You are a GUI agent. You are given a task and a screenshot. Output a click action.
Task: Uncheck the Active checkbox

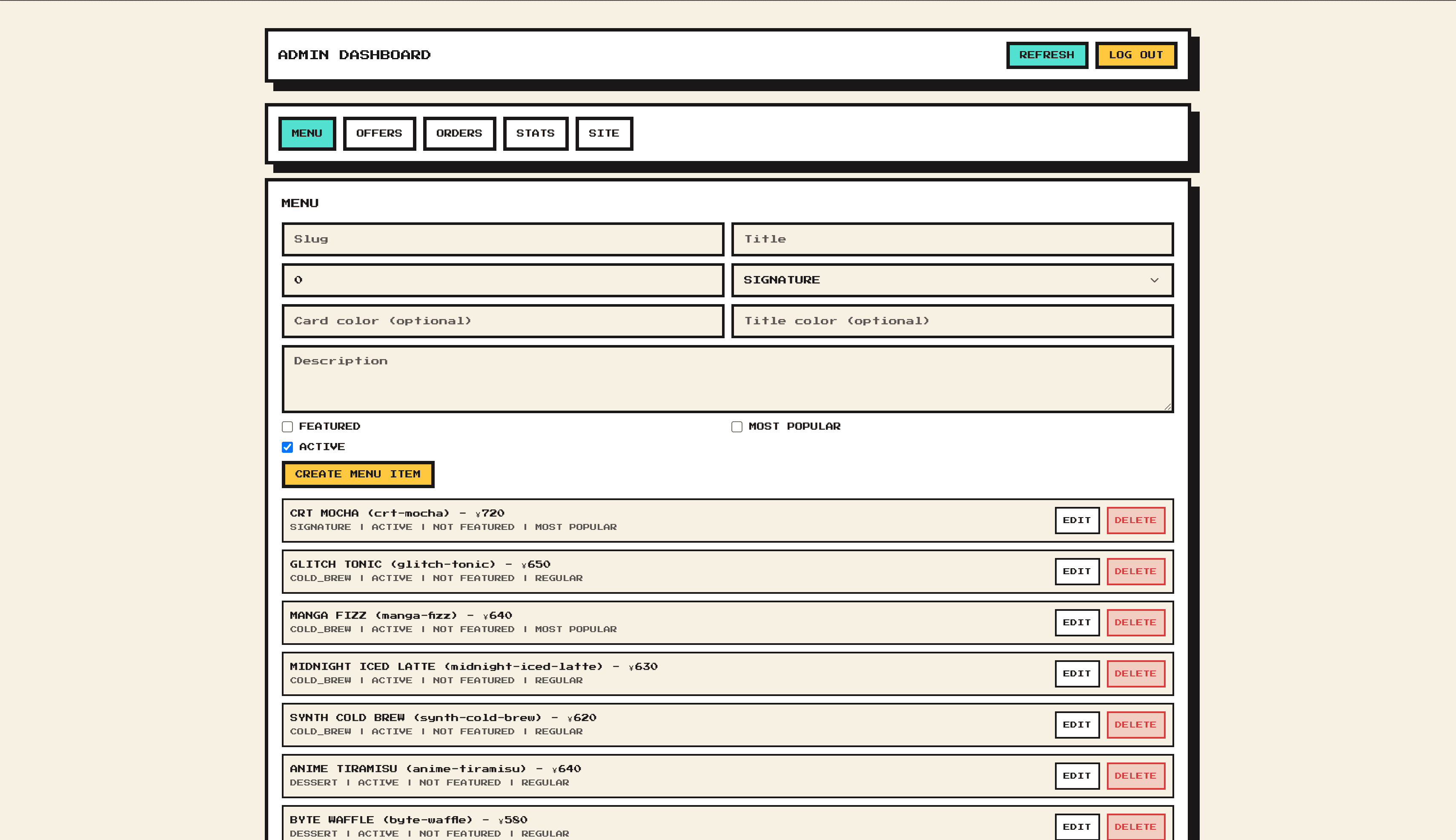[287, 447]
